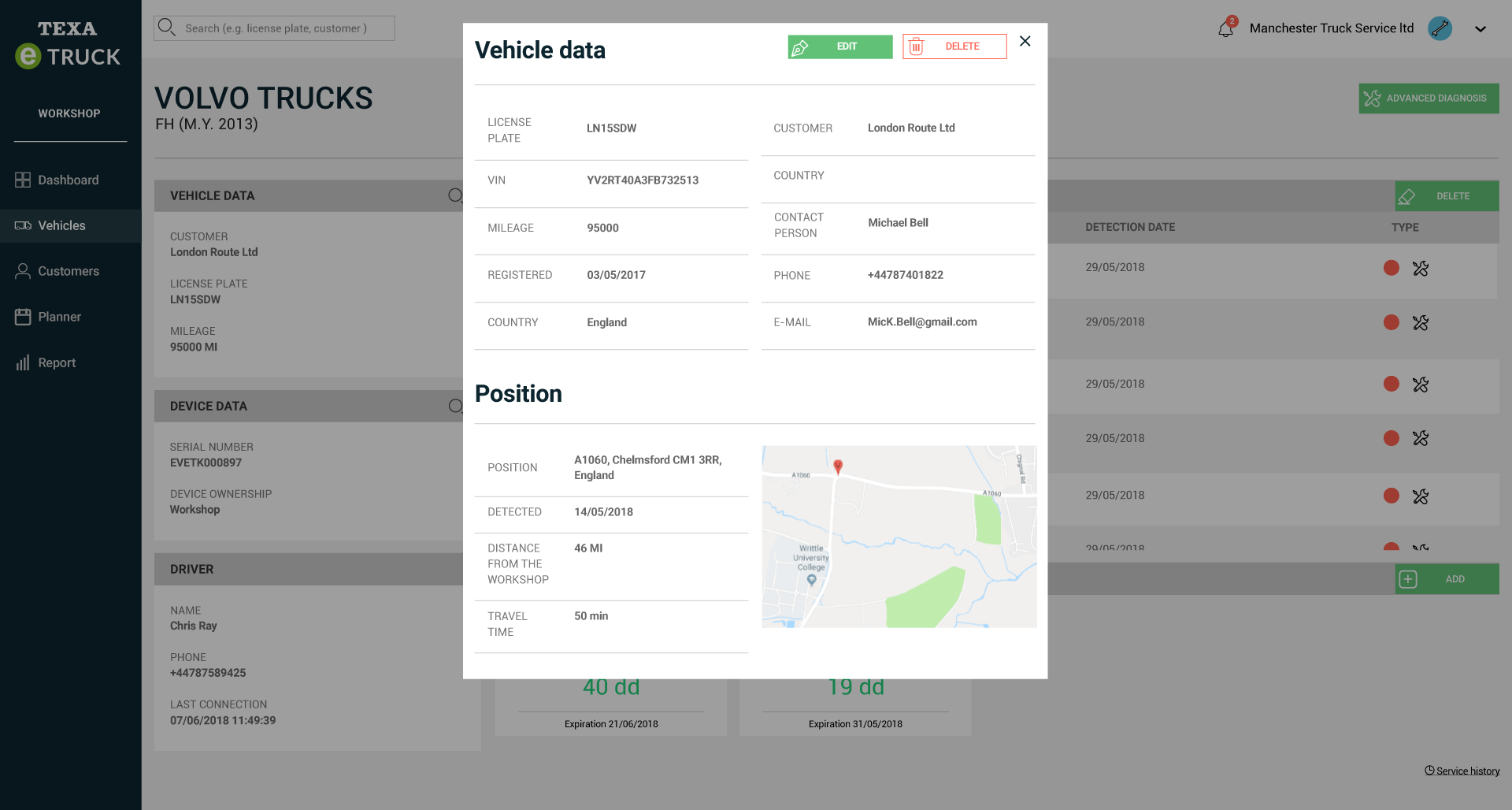Click the mileage value 95000 in dialog

click(x=603, y=228)
